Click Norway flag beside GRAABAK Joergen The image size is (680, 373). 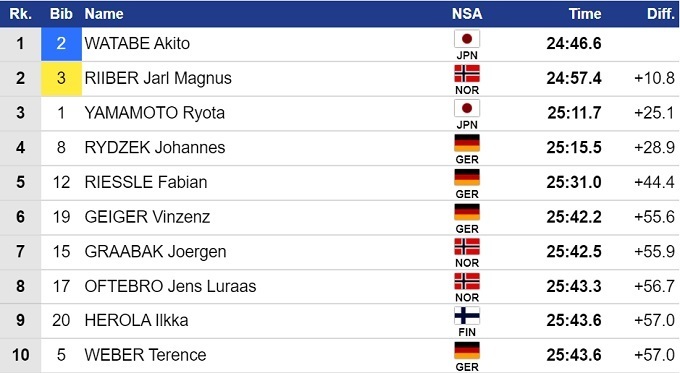(x=467, y=246)
